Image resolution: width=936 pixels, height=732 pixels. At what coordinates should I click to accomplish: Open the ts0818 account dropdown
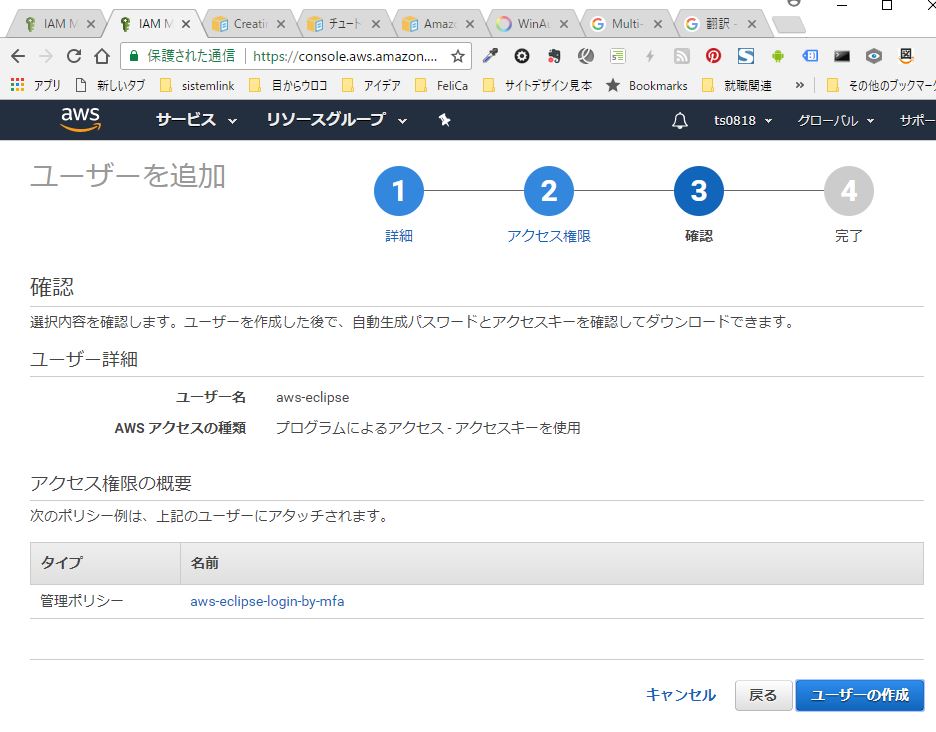pyautogui.click(x=743, y=121)
